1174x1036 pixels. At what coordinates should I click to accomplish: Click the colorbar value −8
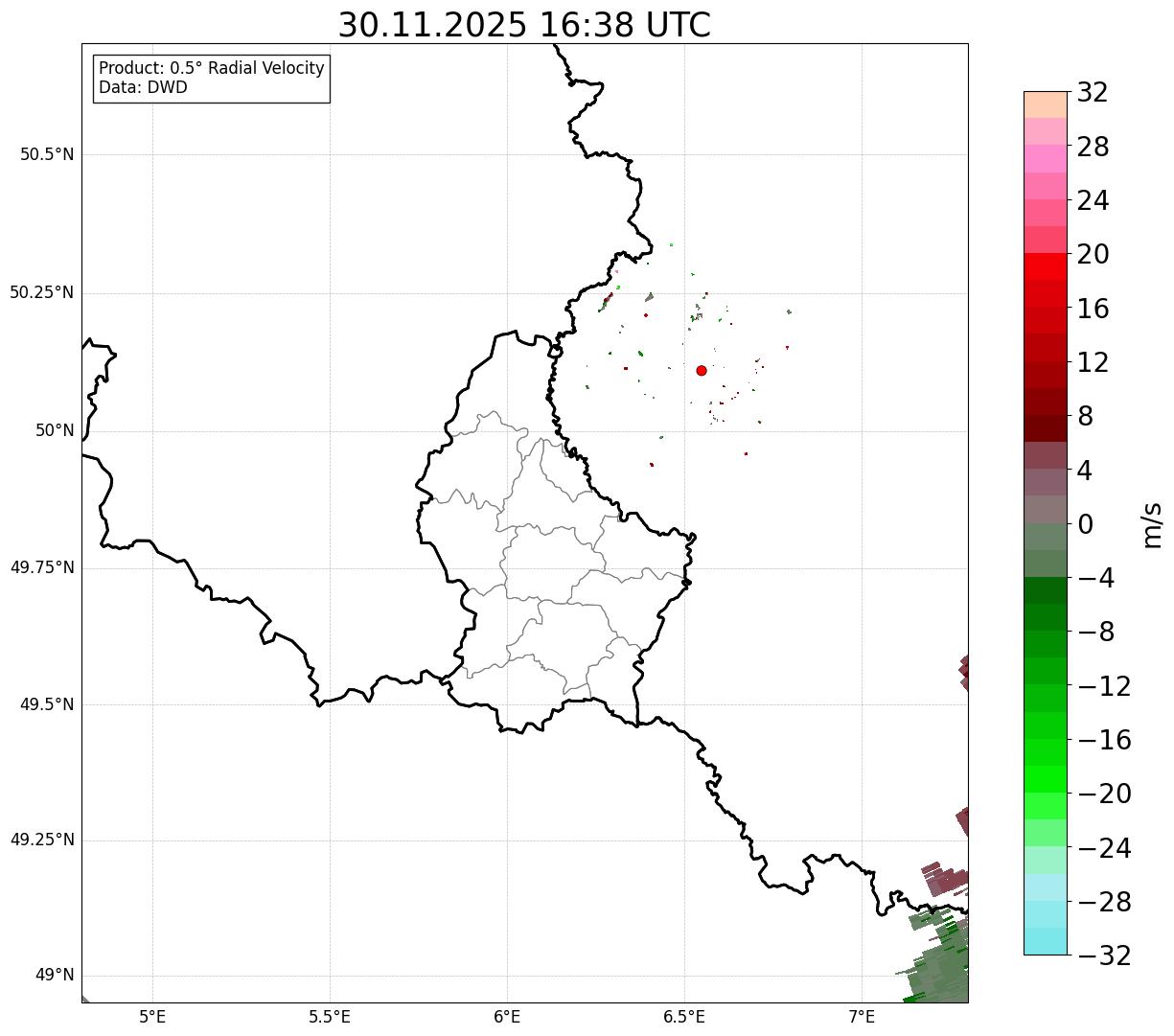[1096, 633]
